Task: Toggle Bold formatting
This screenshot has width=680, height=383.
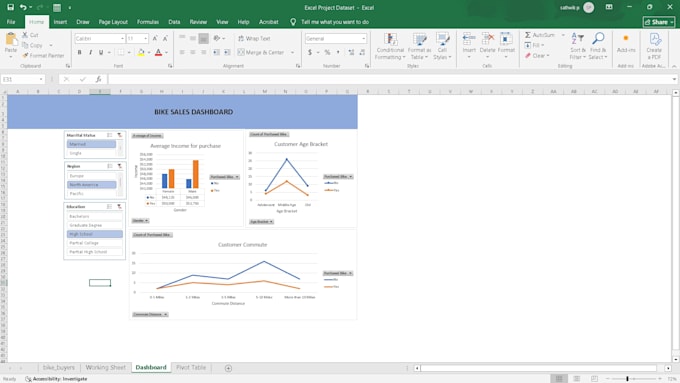Action: (79, 52)
